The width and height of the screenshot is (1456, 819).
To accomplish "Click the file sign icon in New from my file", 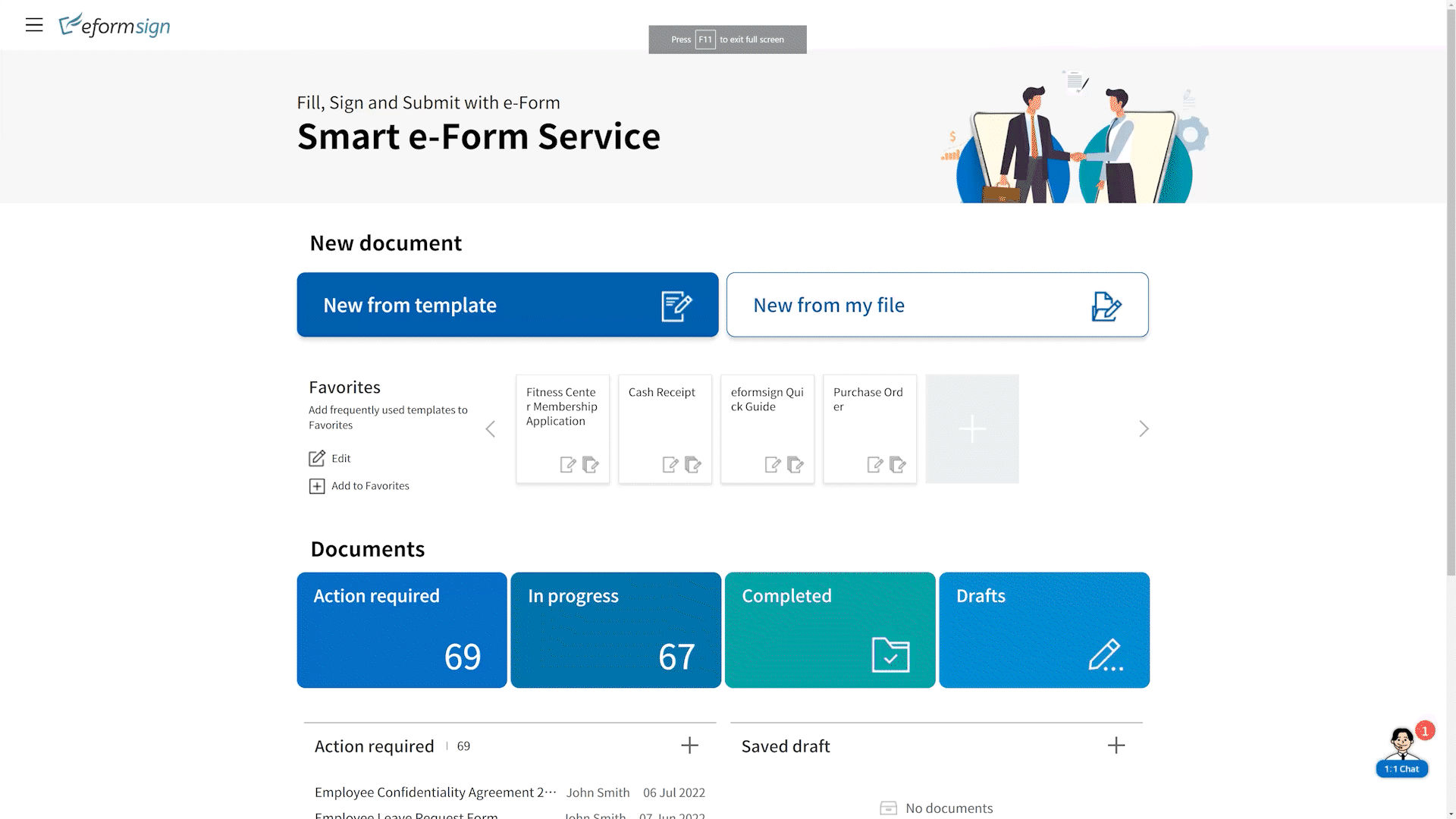I will pos(1106,306).
